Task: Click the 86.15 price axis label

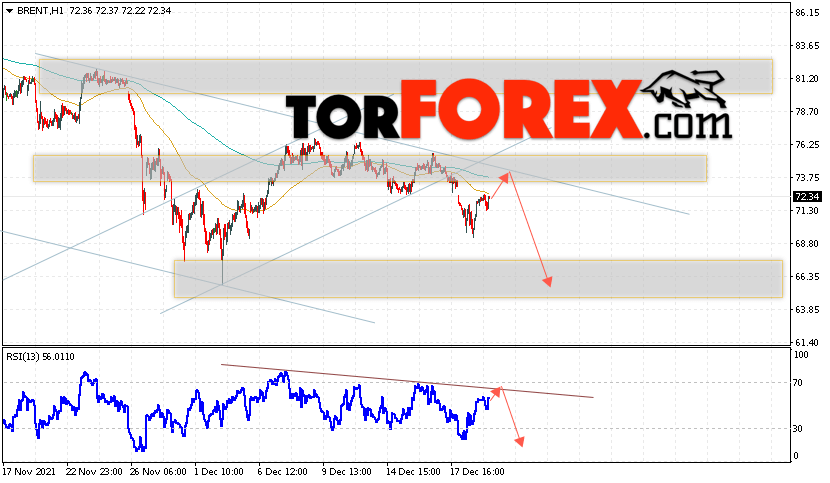Action: tap(807, 13)
